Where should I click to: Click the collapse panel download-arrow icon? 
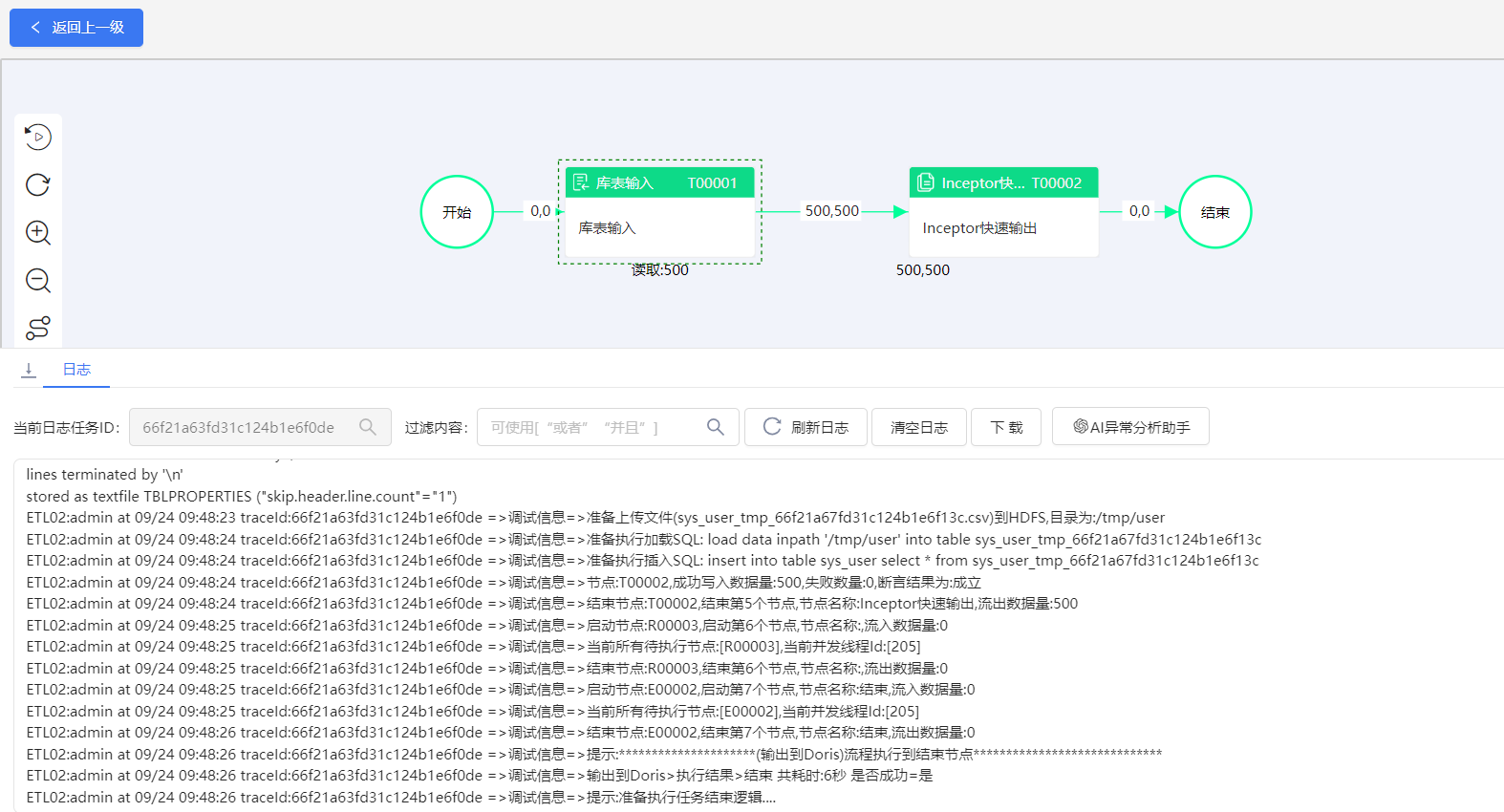tap(29, 370)
